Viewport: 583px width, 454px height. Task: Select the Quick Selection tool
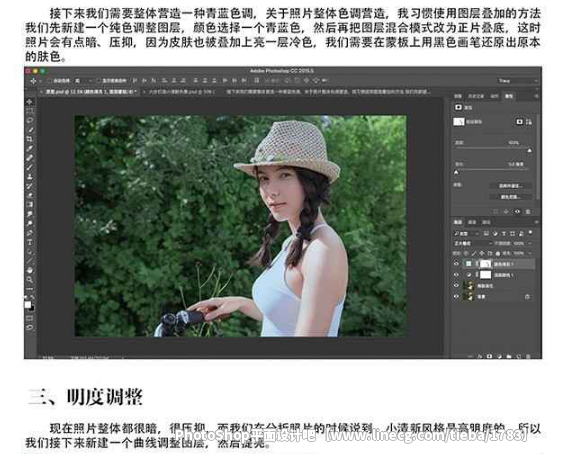tap(30, 129)
